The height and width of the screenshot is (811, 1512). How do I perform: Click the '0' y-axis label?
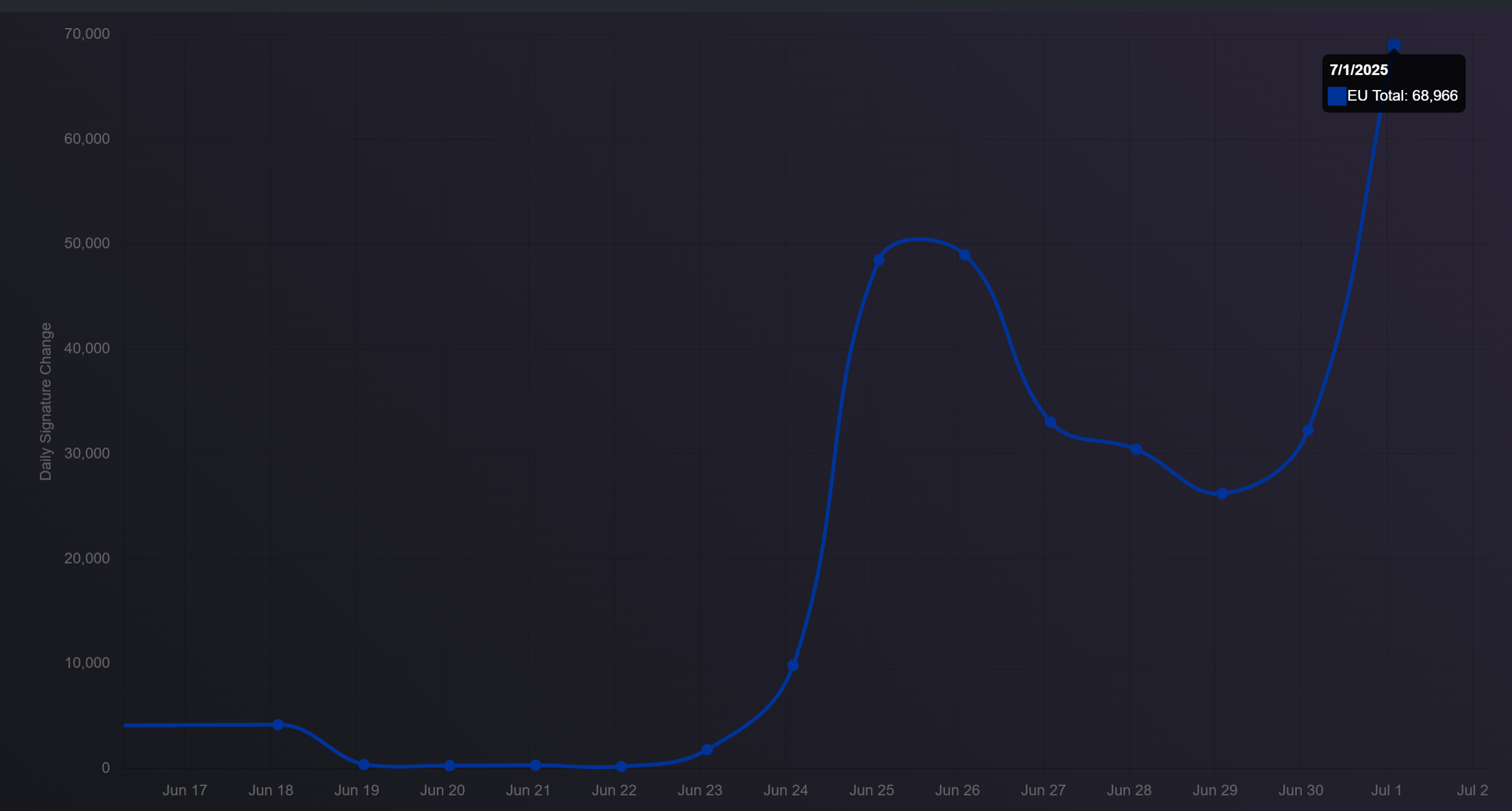coord(106,767)
